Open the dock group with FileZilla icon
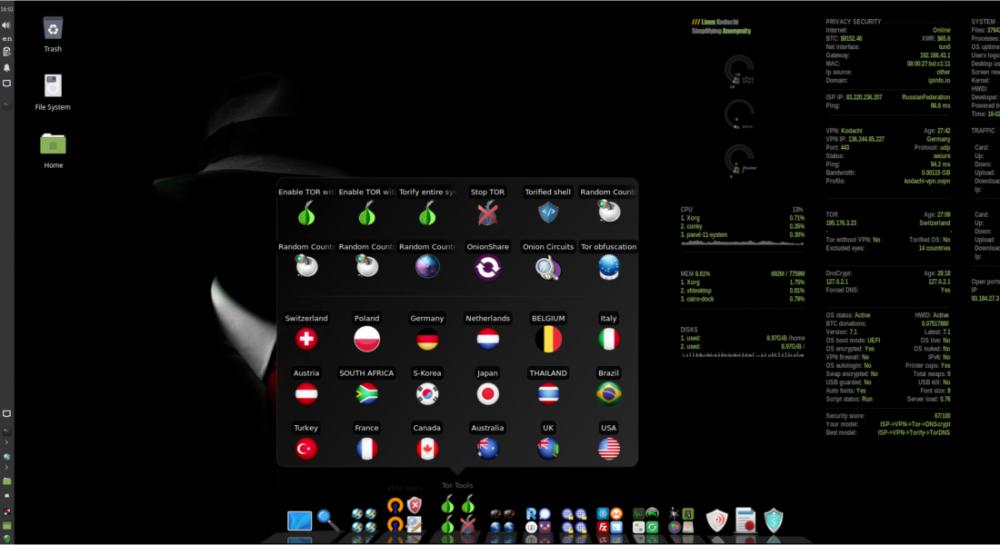Viewport: 1000px width, 545px height. tap(609, 520)
